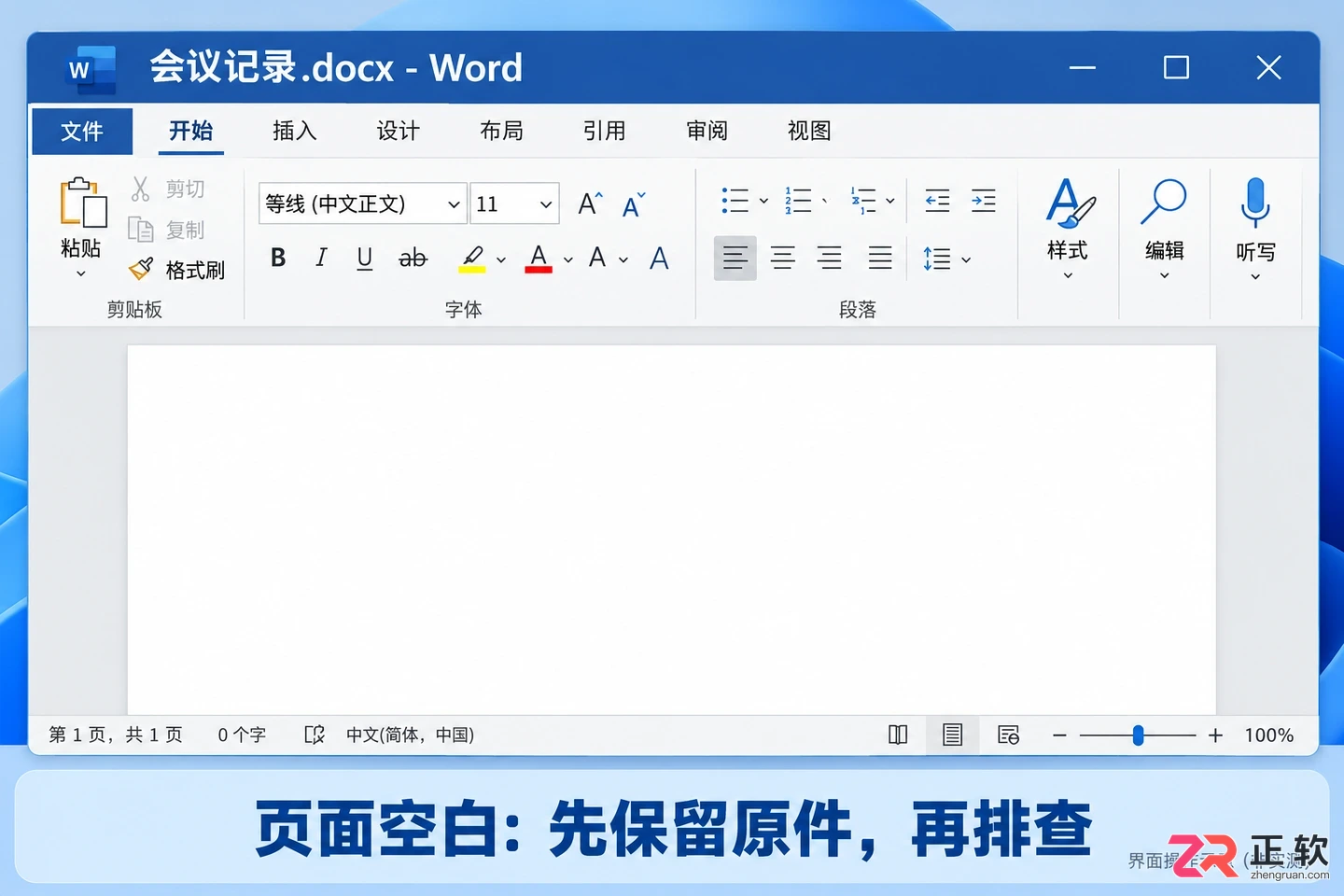Select right text alignment
This screenshot has width=1344, height=896.
830,259
